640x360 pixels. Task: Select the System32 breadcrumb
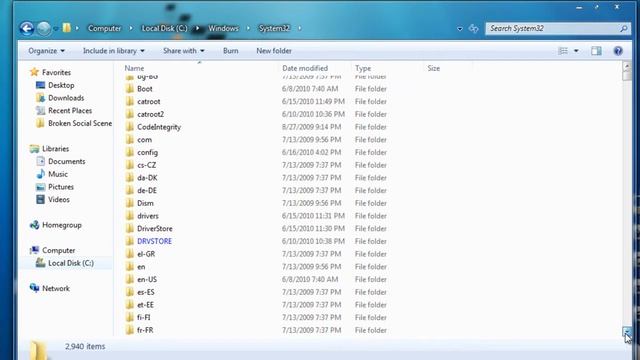274,28
